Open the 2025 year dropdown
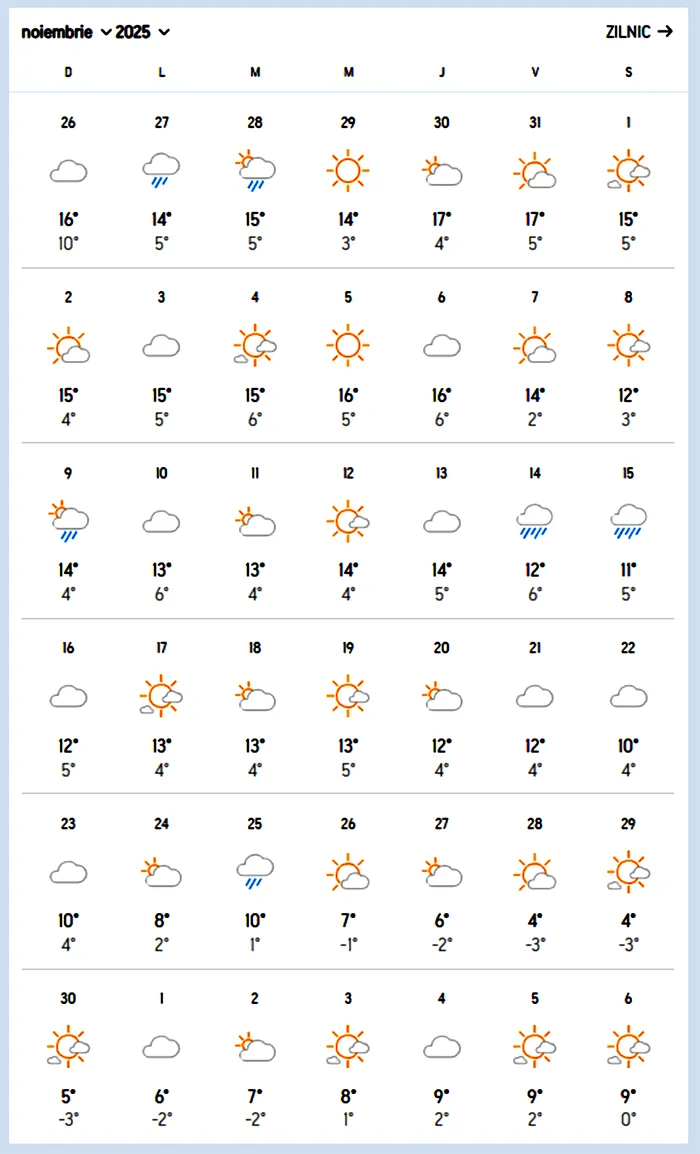The width and height of the screenshot is (700, 1154). tap(143, 32)
